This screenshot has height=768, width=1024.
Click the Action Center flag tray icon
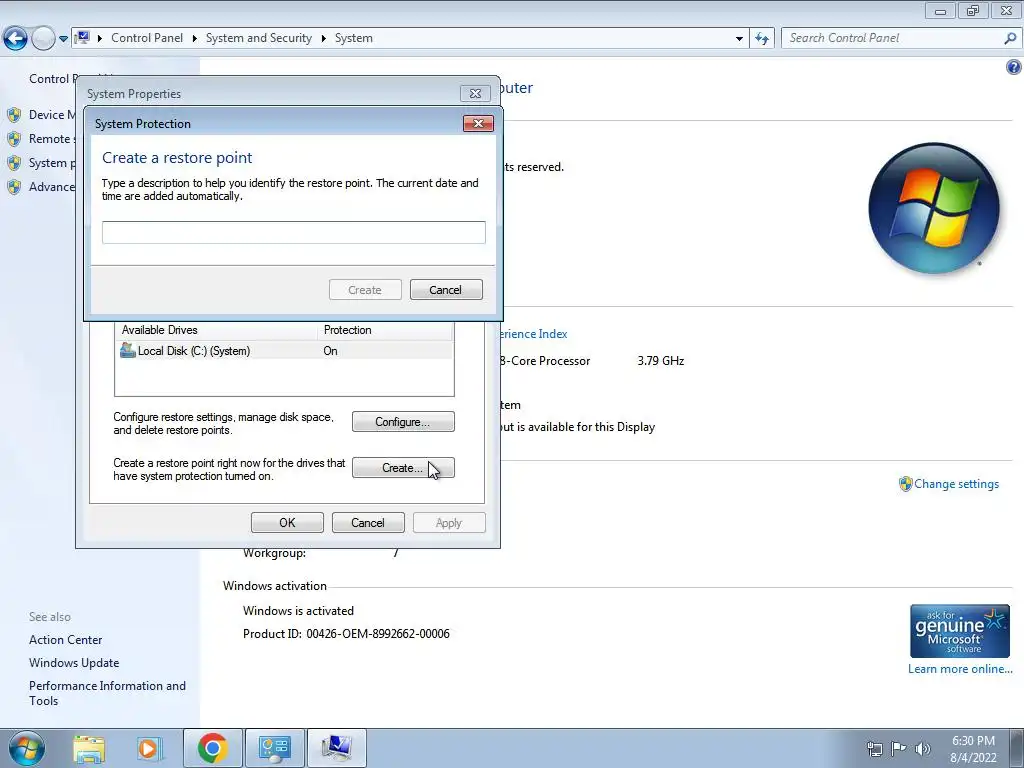(x=899, y=748)
